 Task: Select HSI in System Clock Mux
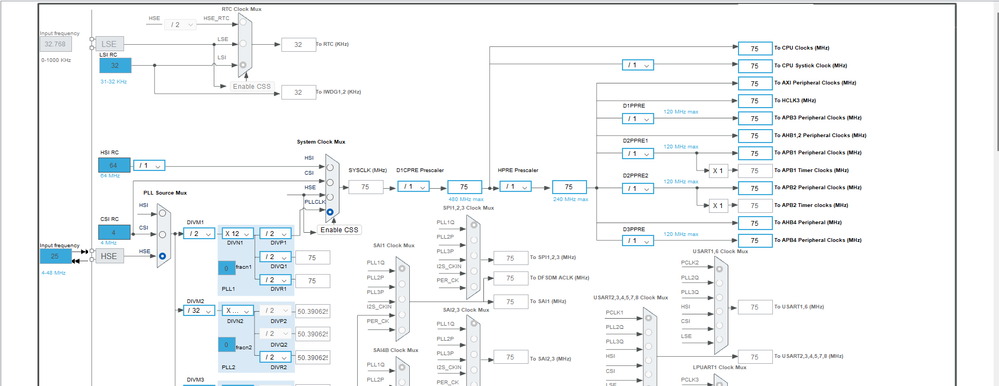pyautogui.click(x=329, y=167)
